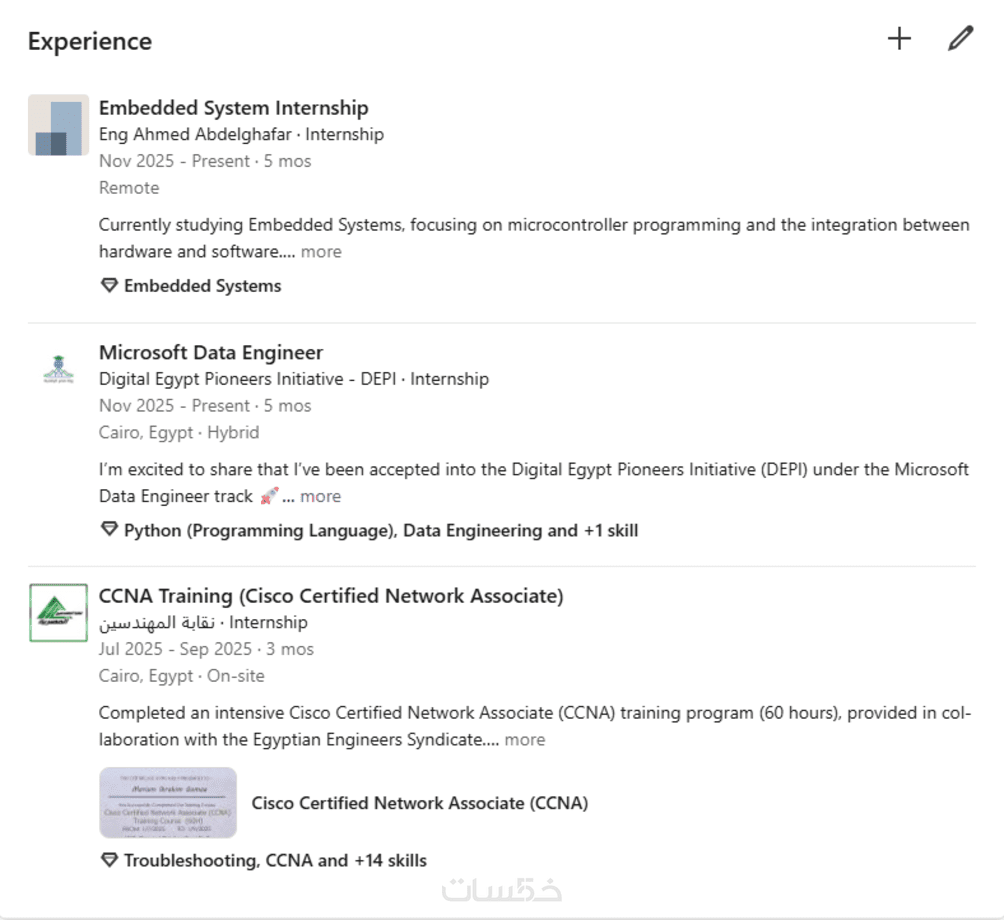The height and width of the screenshot is (920, 1004).
Task: Show Troubleshooting, CCNA and +14 skills
Action: click(275, 860)
